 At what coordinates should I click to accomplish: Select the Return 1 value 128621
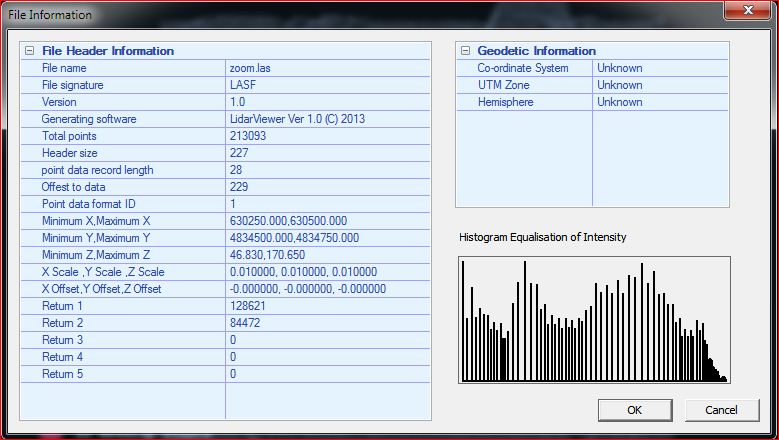point(248,306)
